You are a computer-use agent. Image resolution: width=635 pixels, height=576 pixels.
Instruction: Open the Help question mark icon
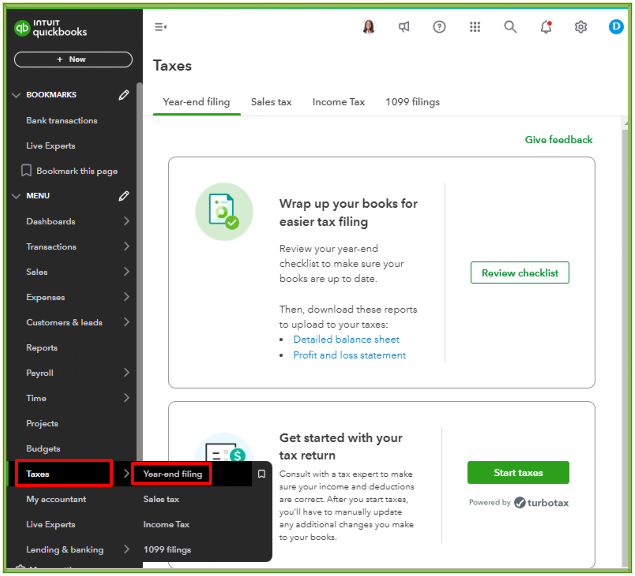coord(439,27)
